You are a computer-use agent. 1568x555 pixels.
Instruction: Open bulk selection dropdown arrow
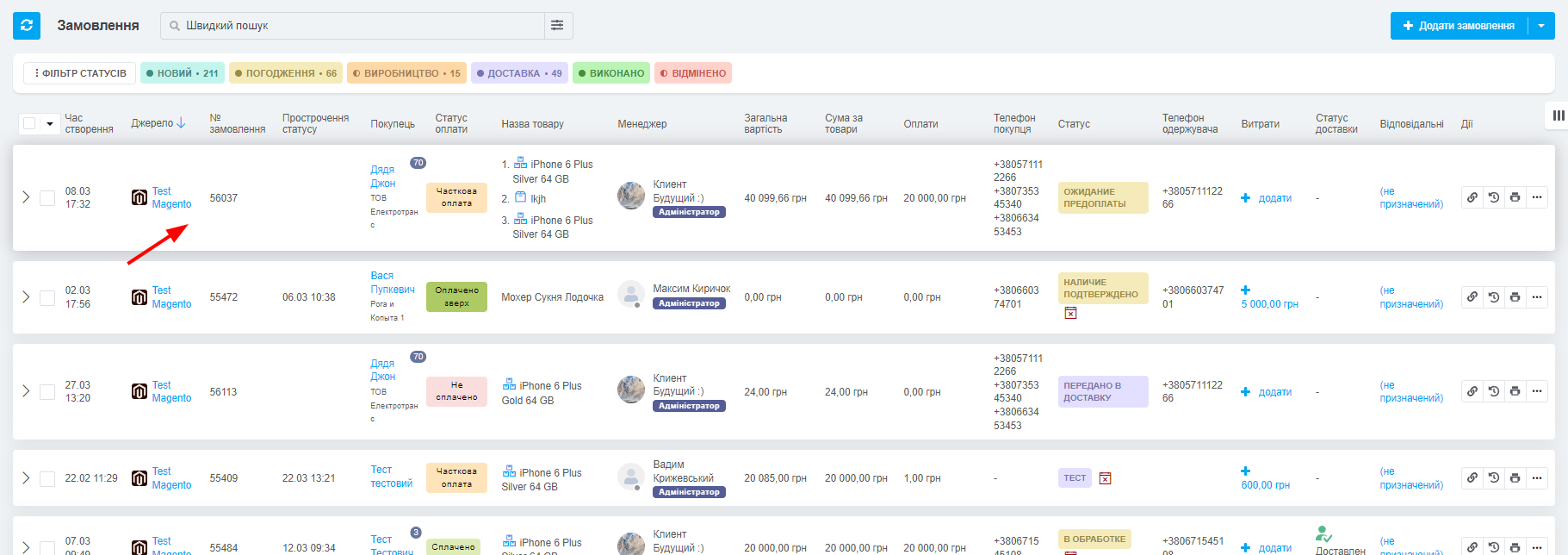(x=50, y=123)
